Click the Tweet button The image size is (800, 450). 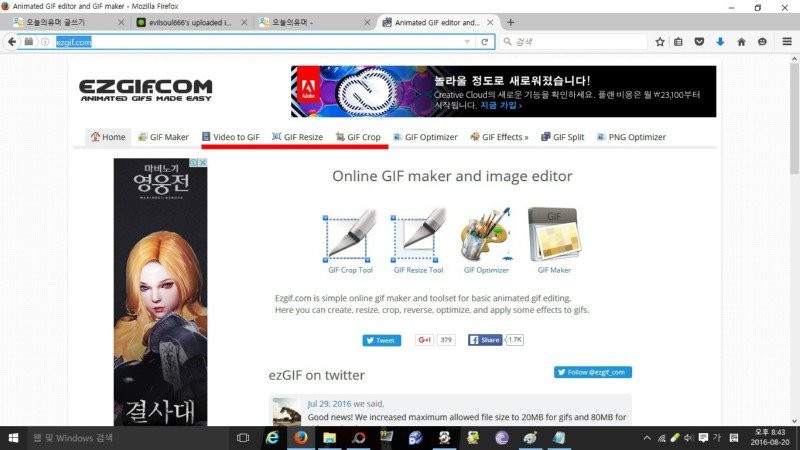click(x=382, y=340)
